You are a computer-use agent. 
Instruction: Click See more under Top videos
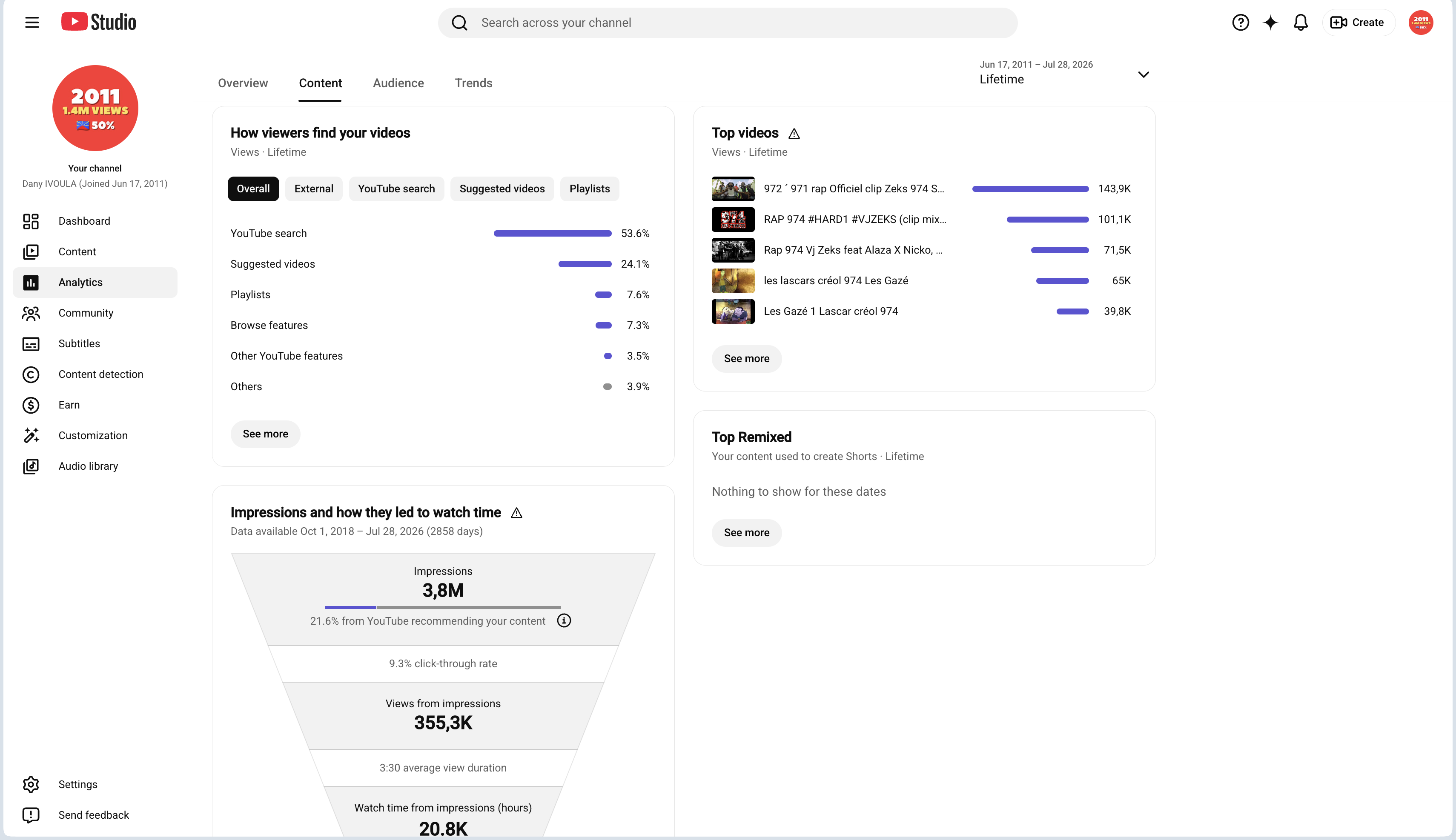(746, 358)
